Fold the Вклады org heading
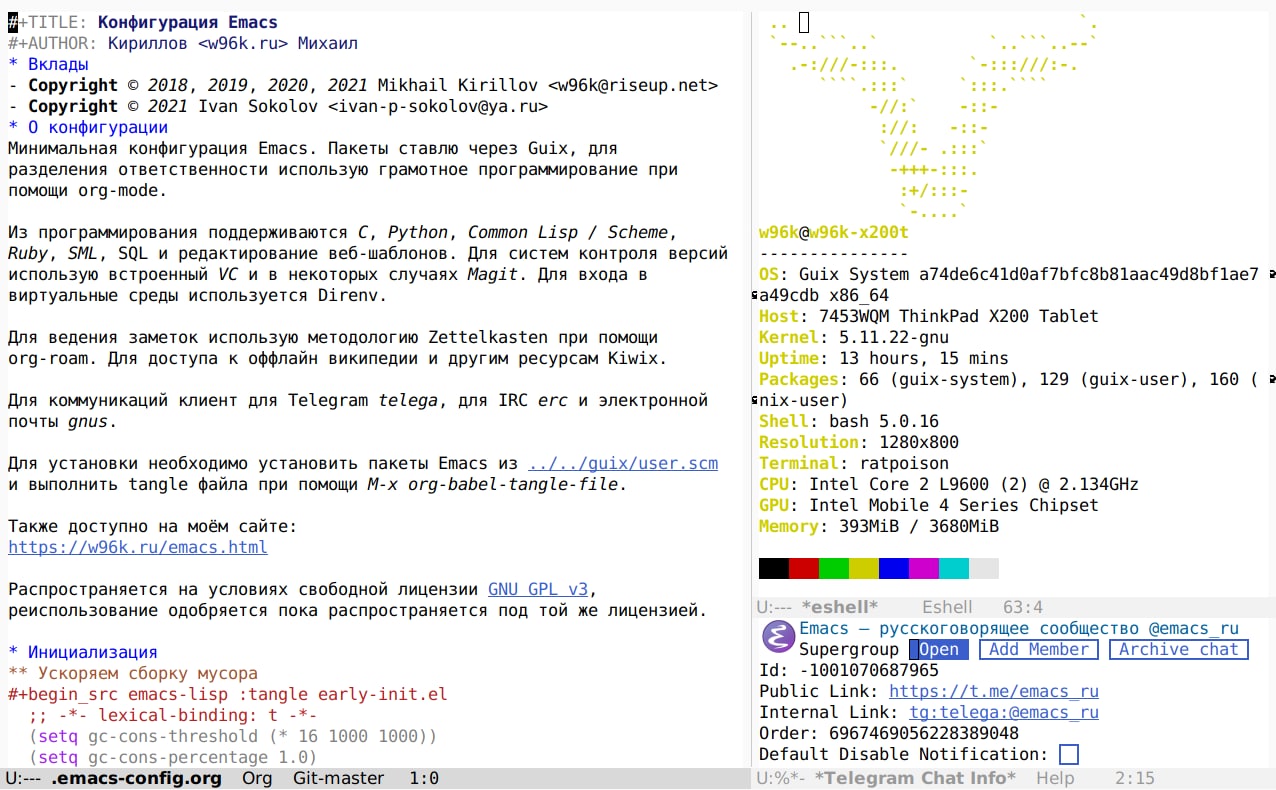This screenshot has width=1276, height=790. 48,64
